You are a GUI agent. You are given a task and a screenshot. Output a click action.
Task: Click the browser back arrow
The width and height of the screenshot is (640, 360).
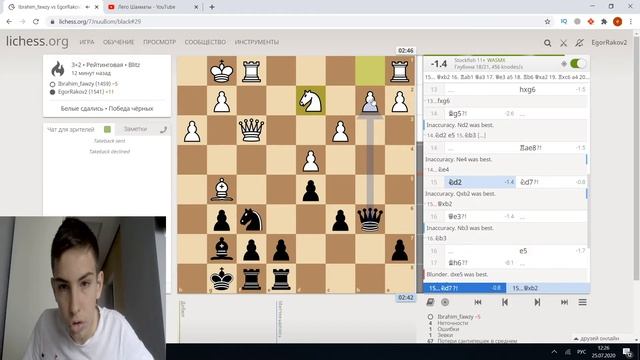(x=9, y=21)
